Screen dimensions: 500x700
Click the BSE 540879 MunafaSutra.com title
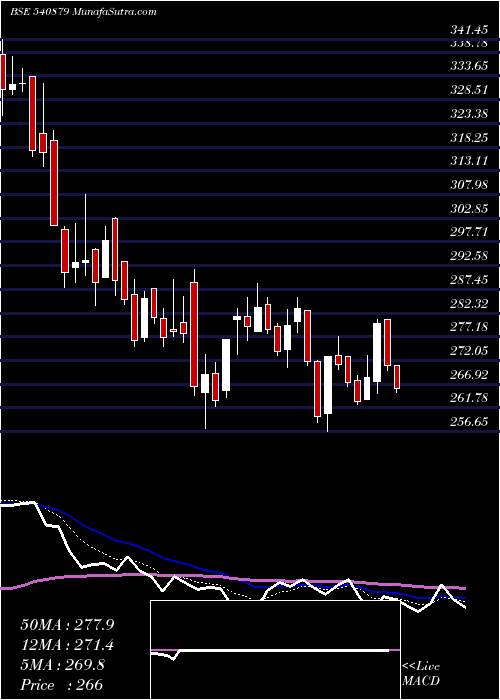[x=83, y=12]
